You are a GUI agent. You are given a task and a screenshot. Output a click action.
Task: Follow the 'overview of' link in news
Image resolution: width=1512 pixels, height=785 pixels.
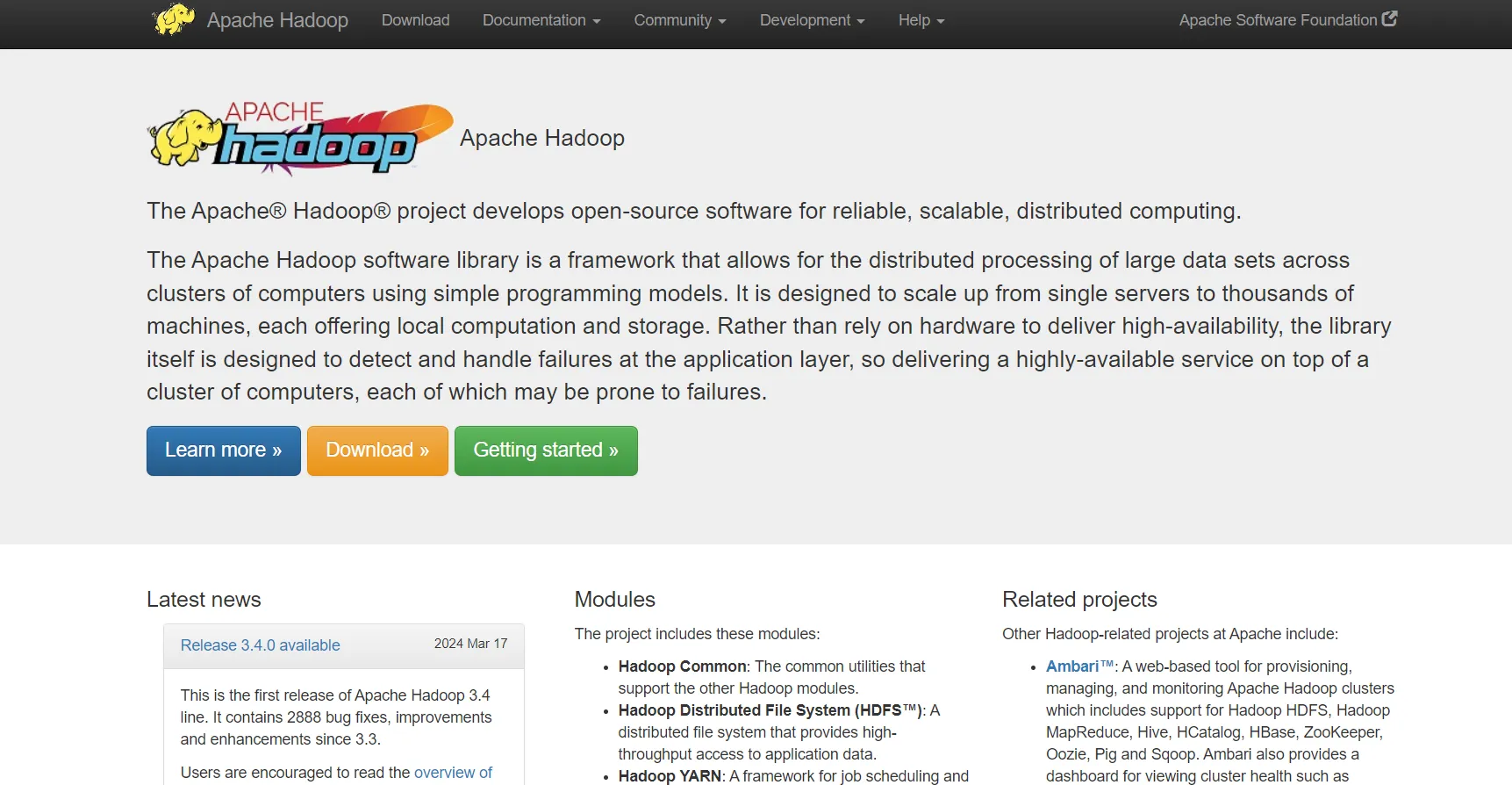click(453, 773)
